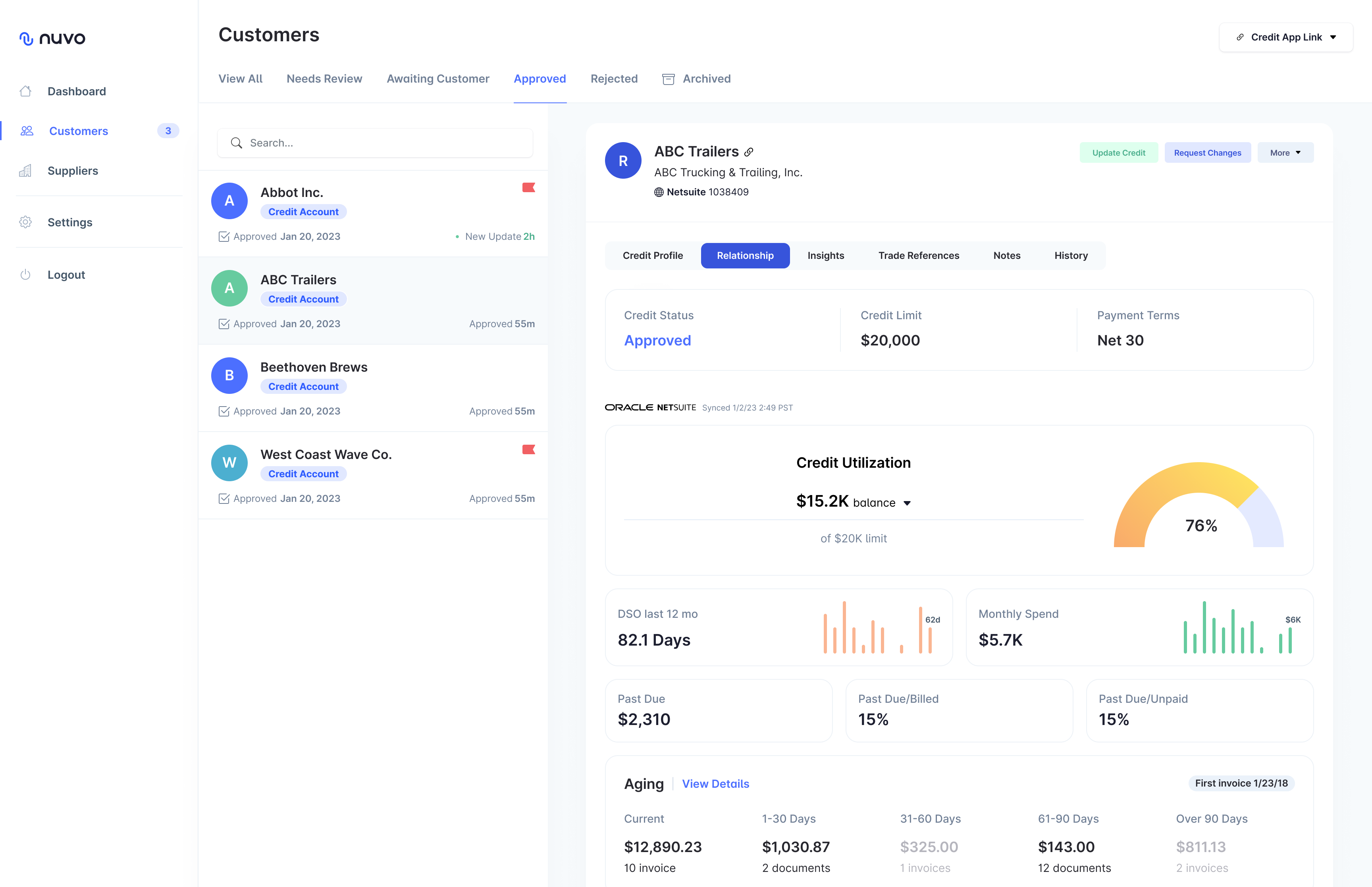The height and width of the screenshot is (887, 1372).
Task: Click the red flag on Abbot Inc.
Action: click(x=528, y=188)
